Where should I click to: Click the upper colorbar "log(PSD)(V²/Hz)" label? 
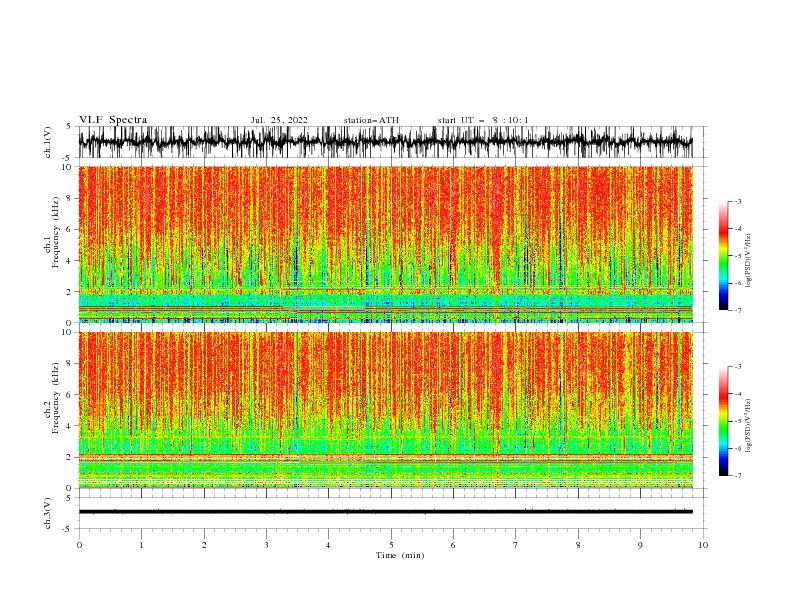click(749, 261)
